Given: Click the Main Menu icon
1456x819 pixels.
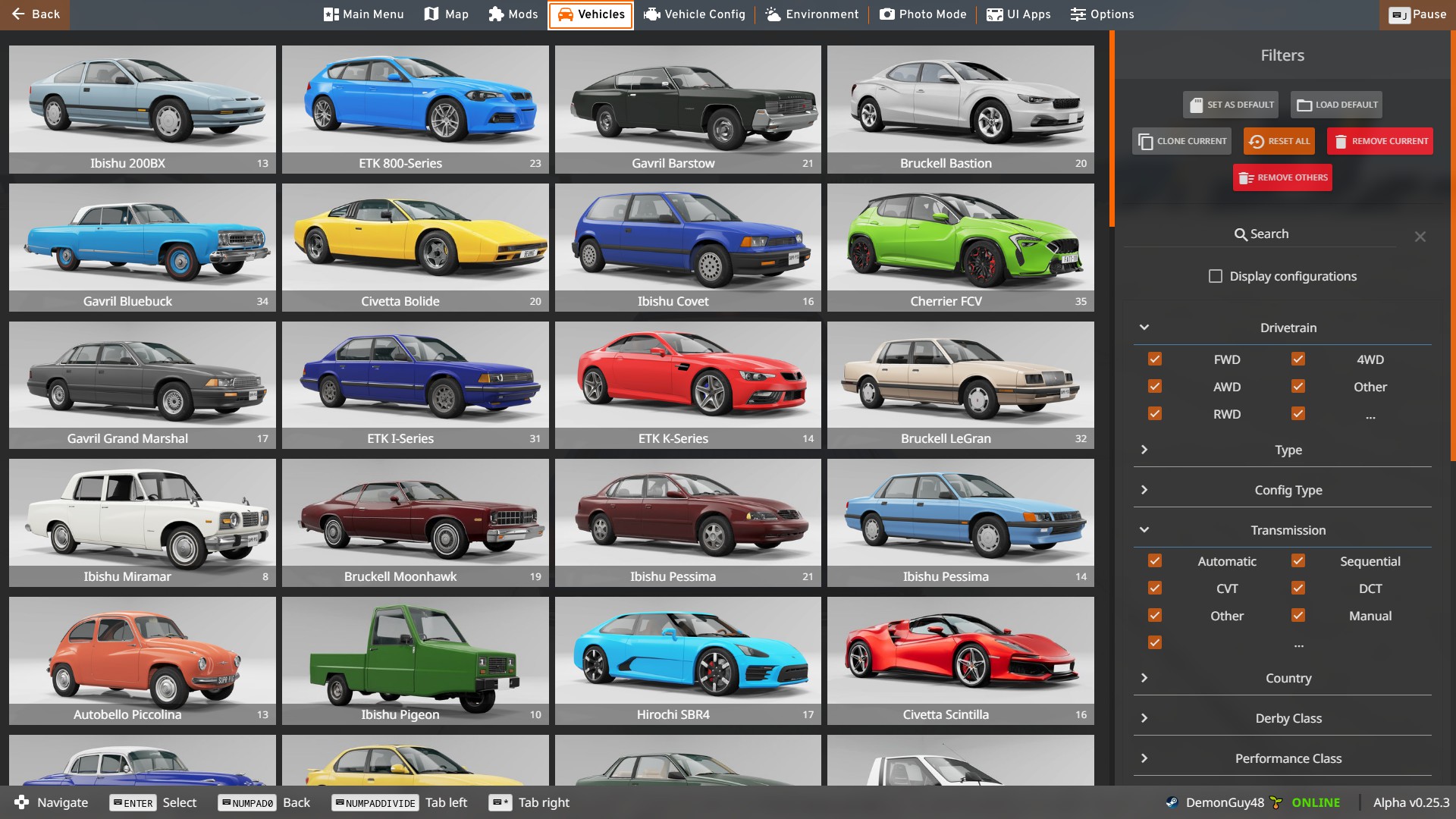Looking at the screenshot, I should tap(331, 14).
